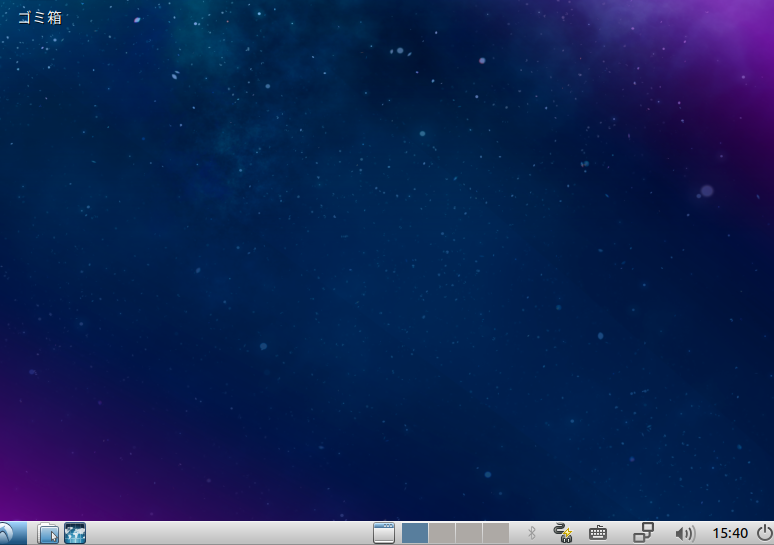
Task: Open the volume control speaker icon
Action: [685, 534]
